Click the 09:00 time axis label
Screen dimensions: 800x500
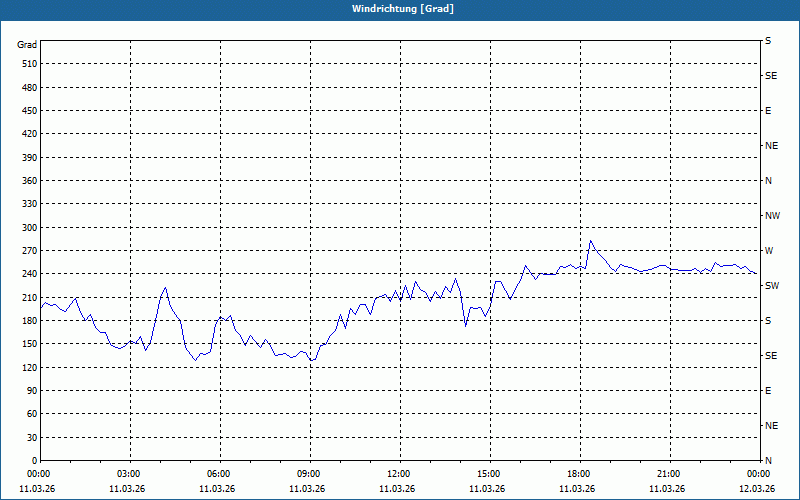[x=309, y=474]
